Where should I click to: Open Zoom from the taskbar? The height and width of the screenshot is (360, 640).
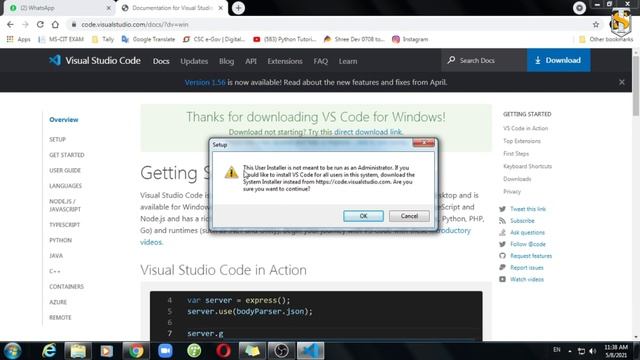(x=165, y=351)
